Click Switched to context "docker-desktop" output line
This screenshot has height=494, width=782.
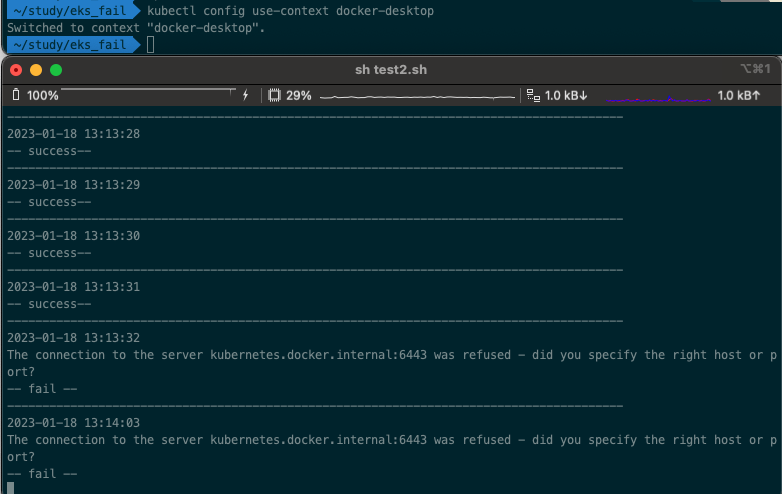tap(136, 28)
